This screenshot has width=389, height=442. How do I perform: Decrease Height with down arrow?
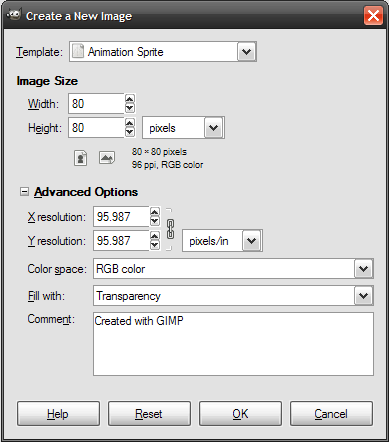pyautogui.click(x=130, y=132)
